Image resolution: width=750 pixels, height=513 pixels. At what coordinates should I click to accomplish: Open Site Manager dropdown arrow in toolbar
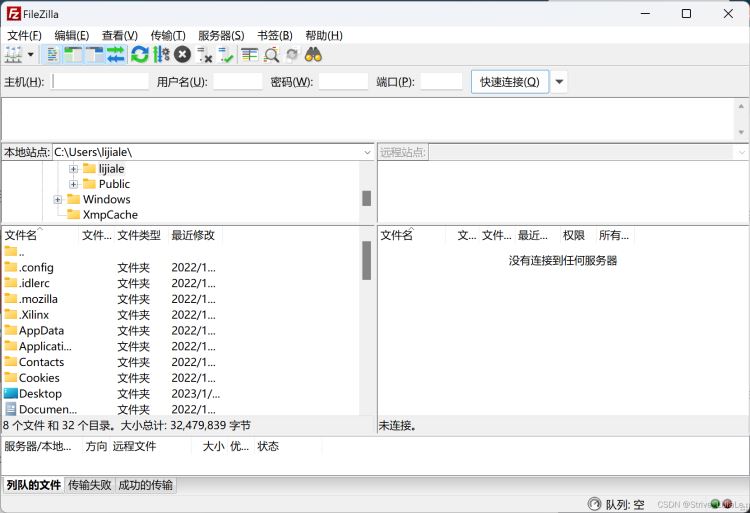pyautogui.click(x=31, y=55)
